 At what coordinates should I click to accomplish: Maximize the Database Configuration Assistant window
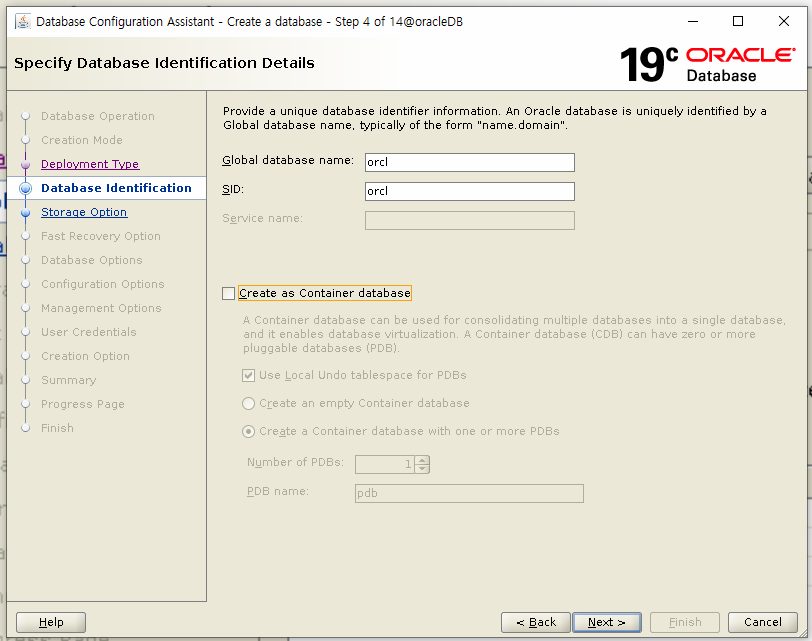pos(738,21)
